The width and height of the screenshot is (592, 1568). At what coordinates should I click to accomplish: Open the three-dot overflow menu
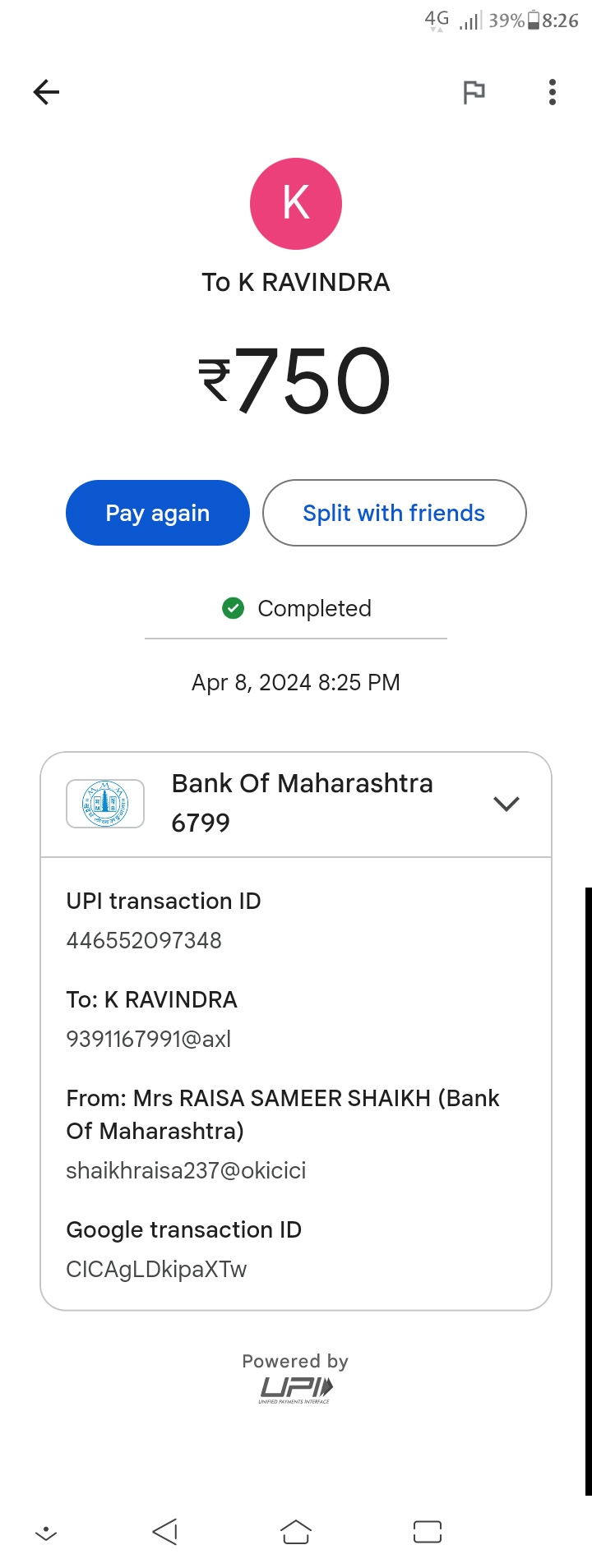[x=553, y=92]
